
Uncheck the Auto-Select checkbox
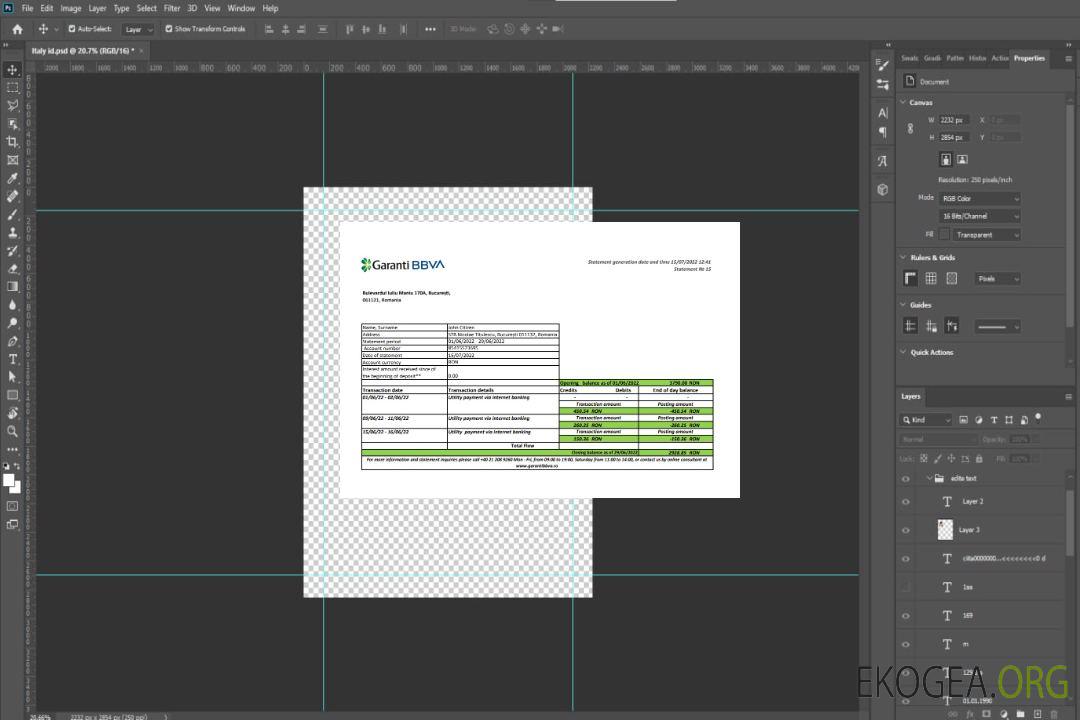point(70,29)
